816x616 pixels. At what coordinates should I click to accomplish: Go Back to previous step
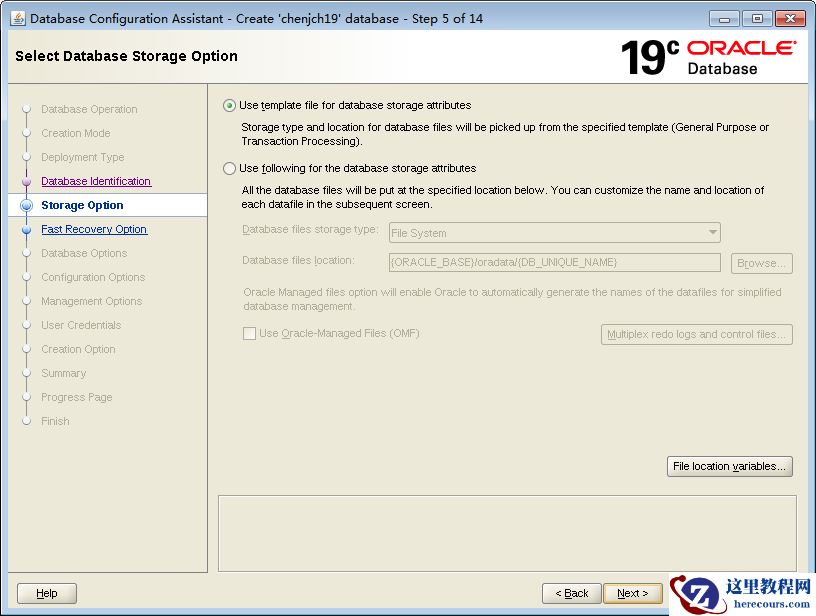click(571, 593)
